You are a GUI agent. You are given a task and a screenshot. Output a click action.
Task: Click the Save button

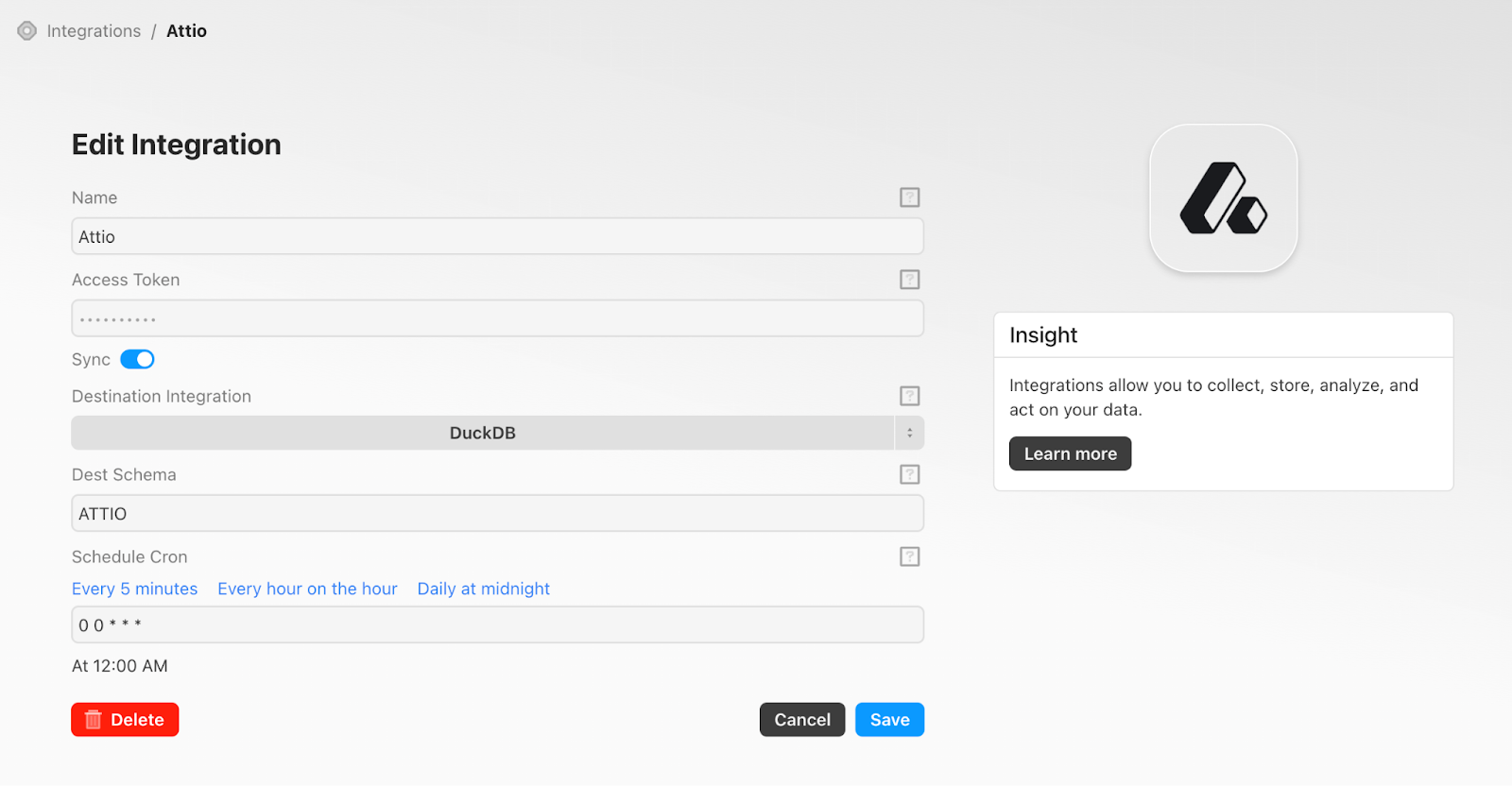point(889,720)
